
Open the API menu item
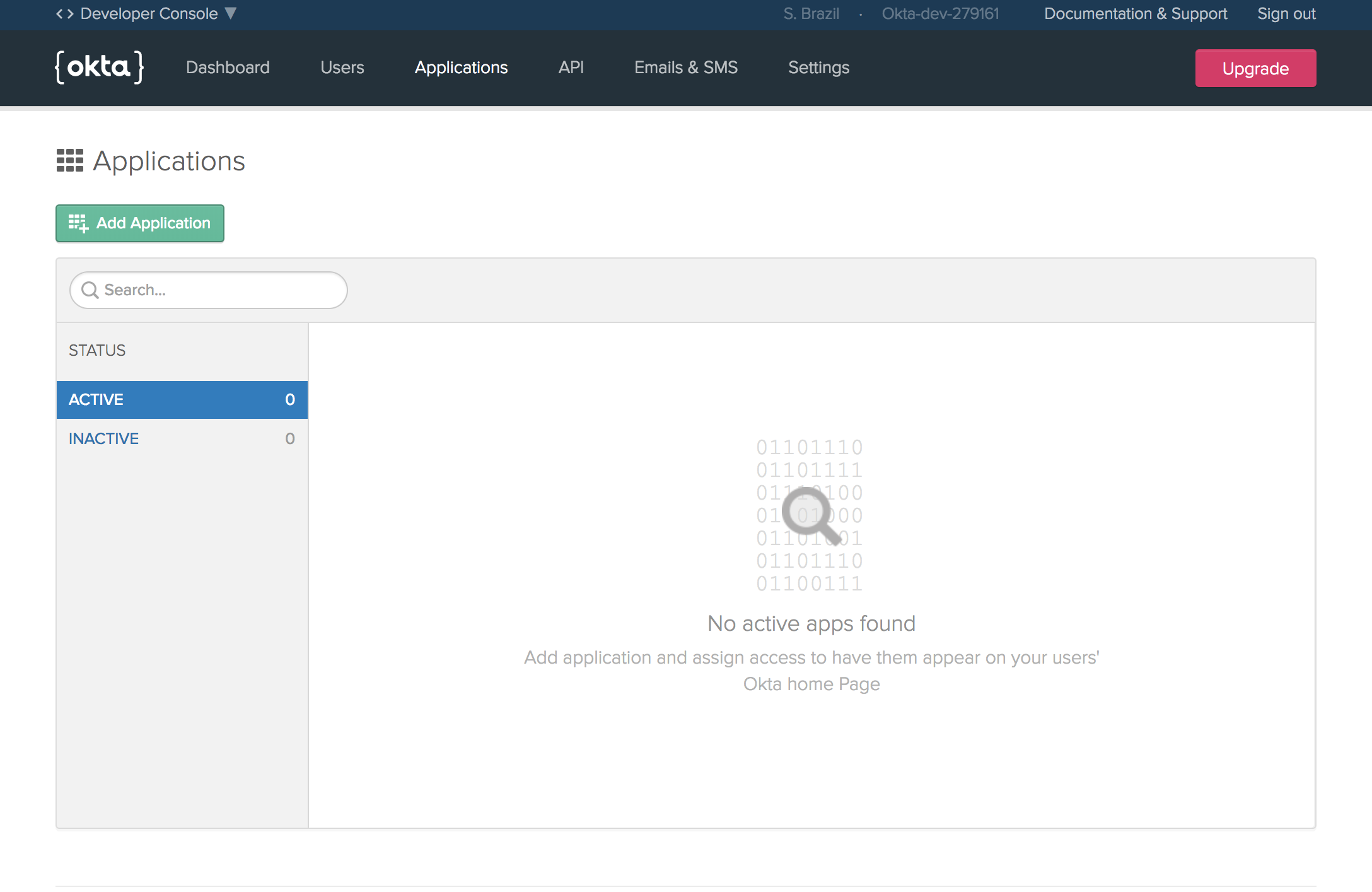pyautogui.click(x=570, y=67)
